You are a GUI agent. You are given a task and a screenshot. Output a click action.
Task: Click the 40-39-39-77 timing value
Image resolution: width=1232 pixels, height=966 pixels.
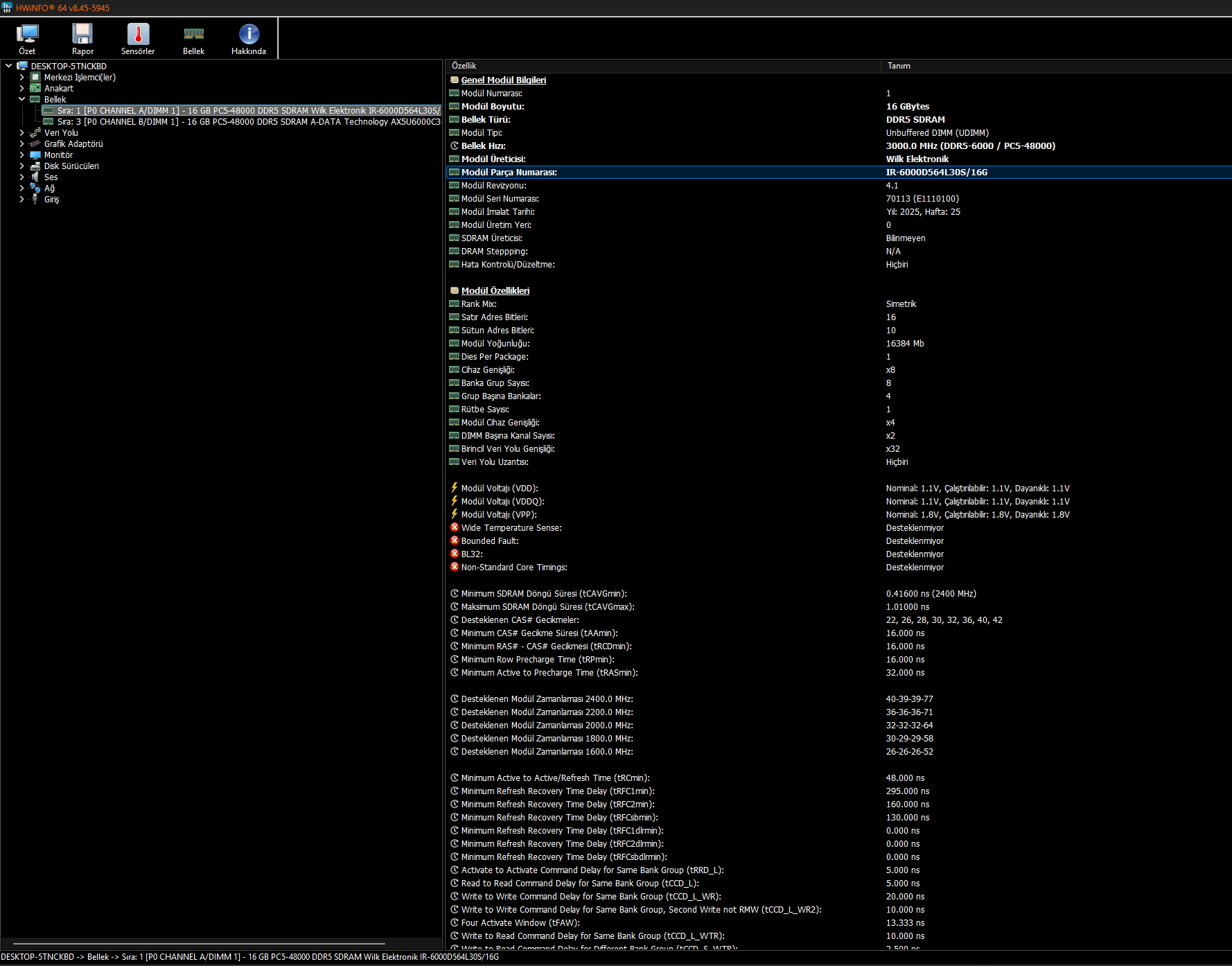coord(909,699)
